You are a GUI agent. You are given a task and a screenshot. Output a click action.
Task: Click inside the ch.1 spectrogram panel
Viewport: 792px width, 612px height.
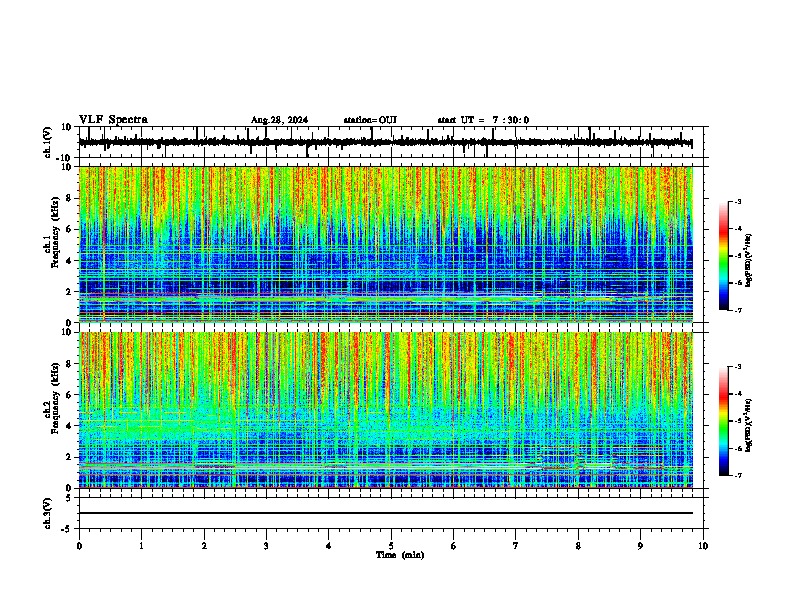385,244
